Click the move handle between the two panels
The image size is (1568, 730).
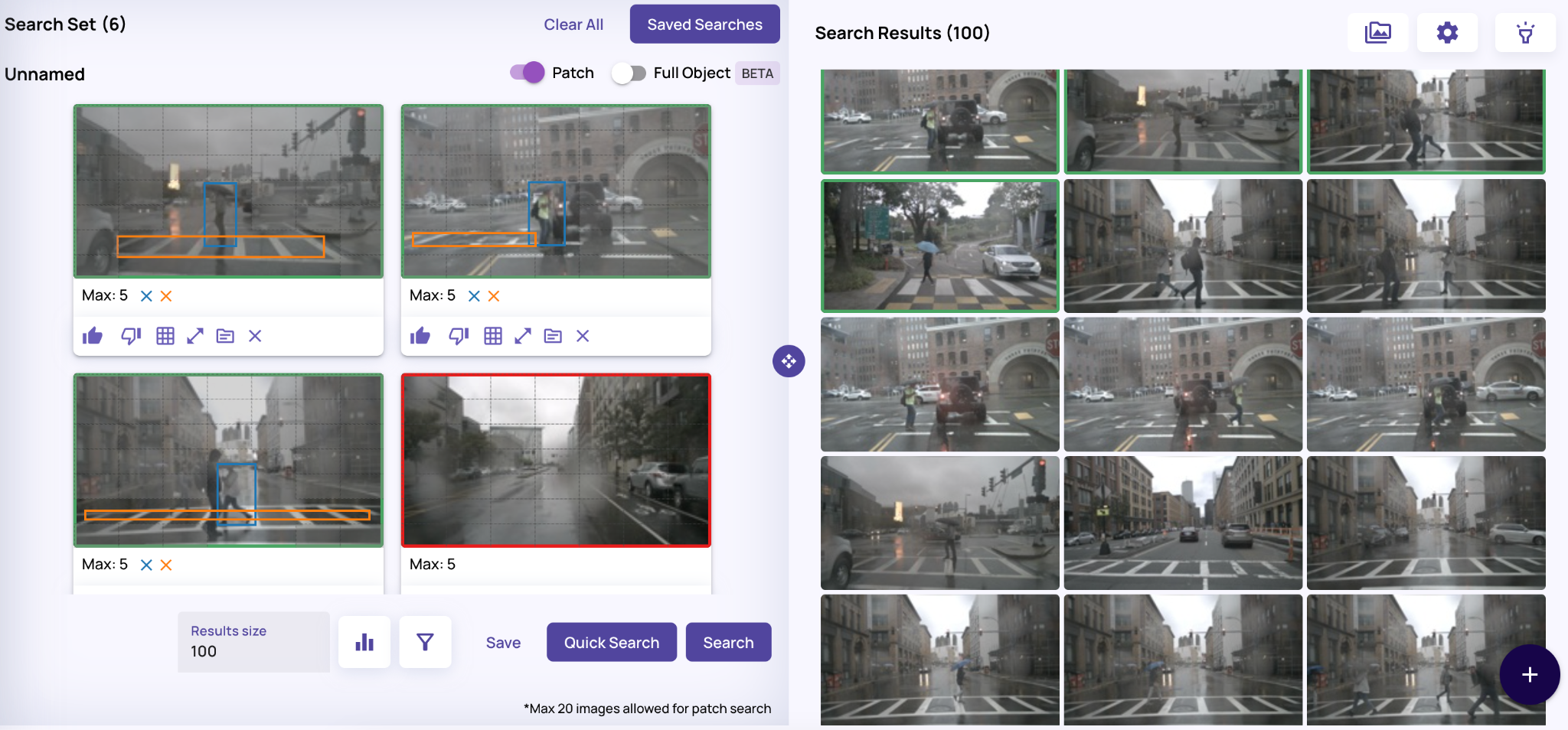click(x=789, y=360)
